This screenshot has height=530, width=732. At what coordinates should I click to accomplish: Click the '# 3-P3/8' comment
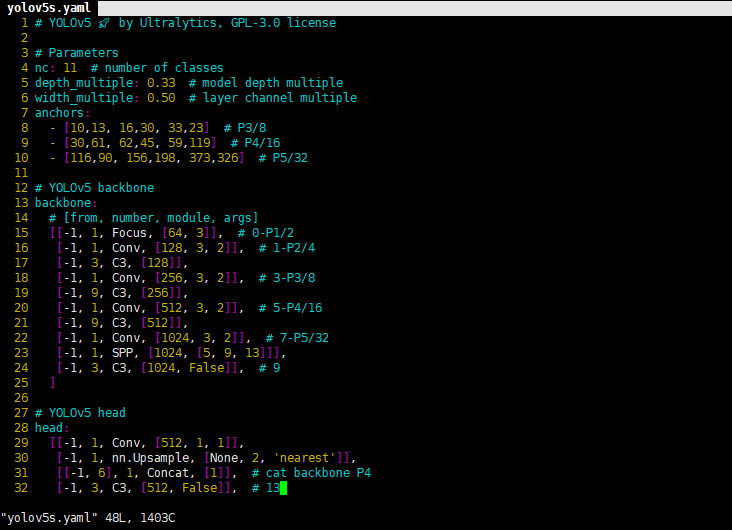pos(287,277)
